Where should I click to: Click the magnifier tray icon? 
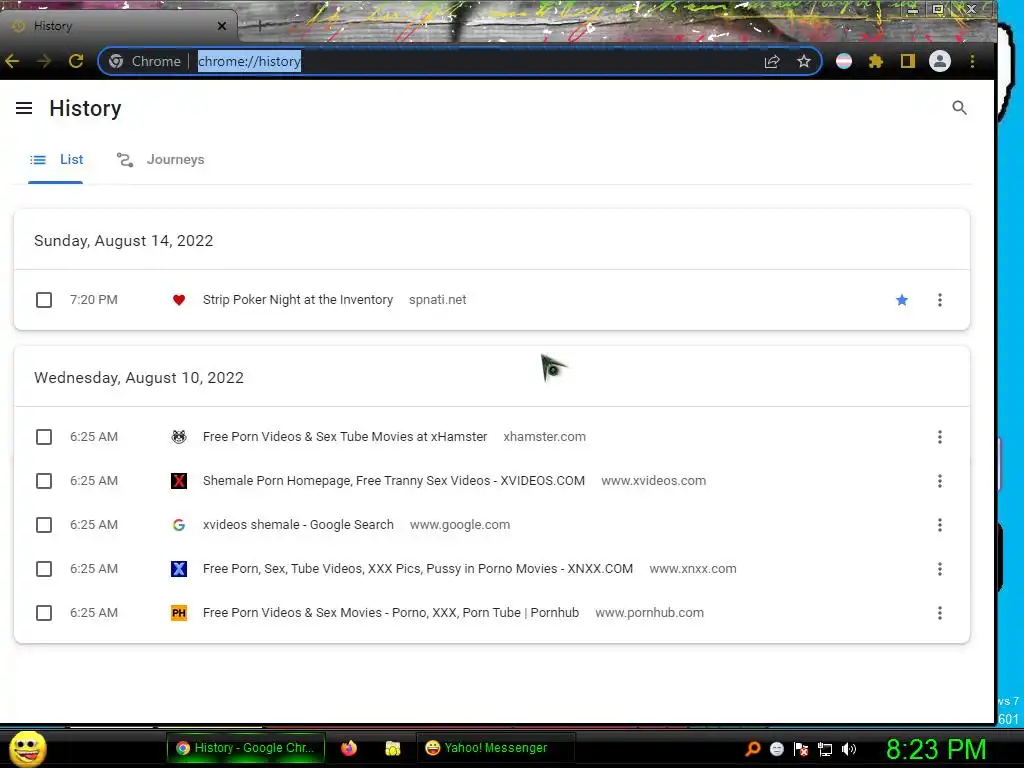752,749
